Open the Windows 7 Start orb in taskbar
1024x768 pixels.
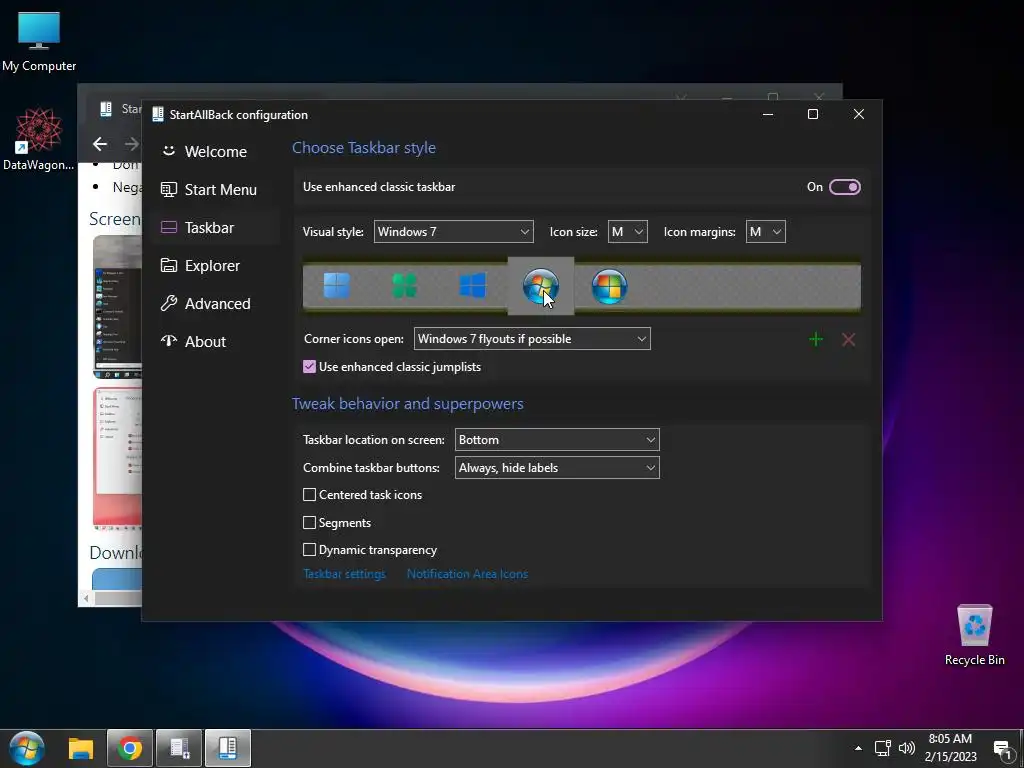pyautogui.click(x=27, y=748)
